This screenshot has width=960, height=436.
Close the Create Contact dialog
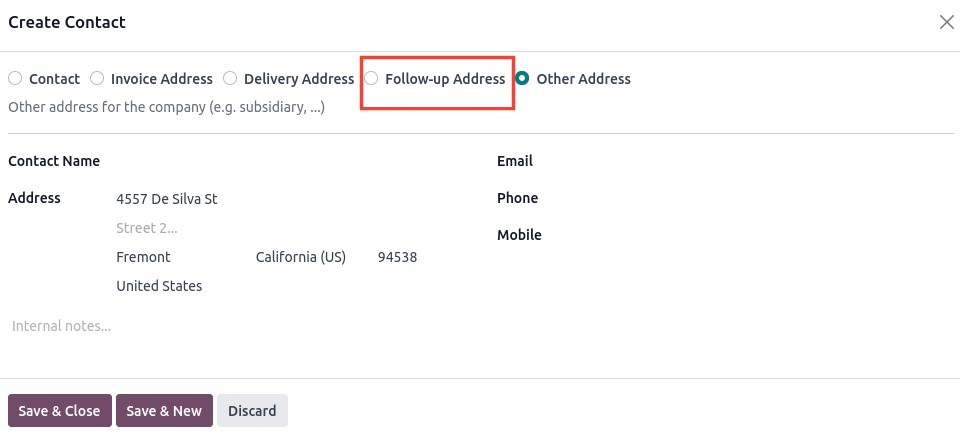pyautogui.click(x=946, y=23)
